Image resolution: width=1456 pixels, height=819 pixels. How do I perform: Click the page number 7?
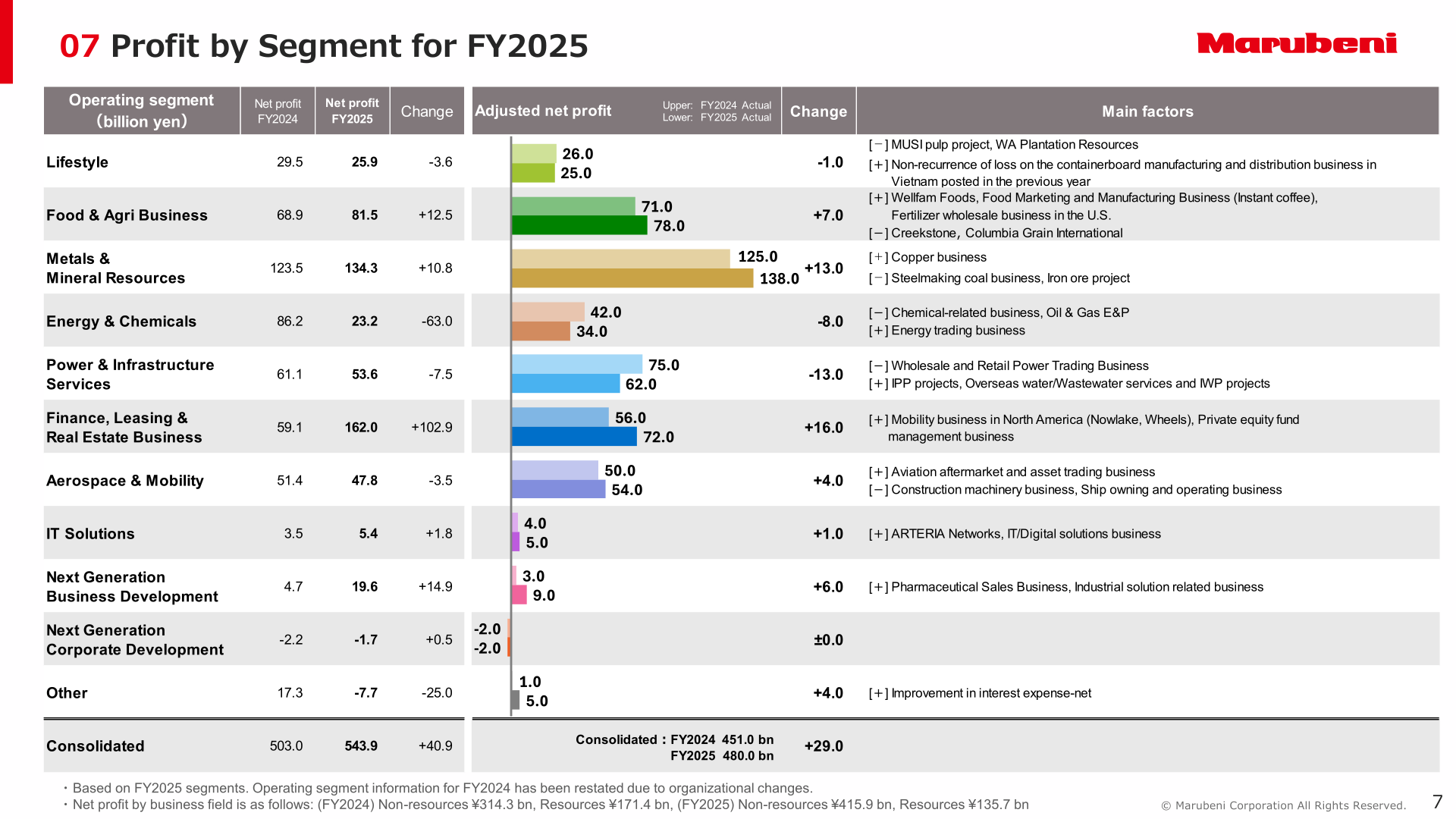pyautogui.click(x=1438, y=802)
